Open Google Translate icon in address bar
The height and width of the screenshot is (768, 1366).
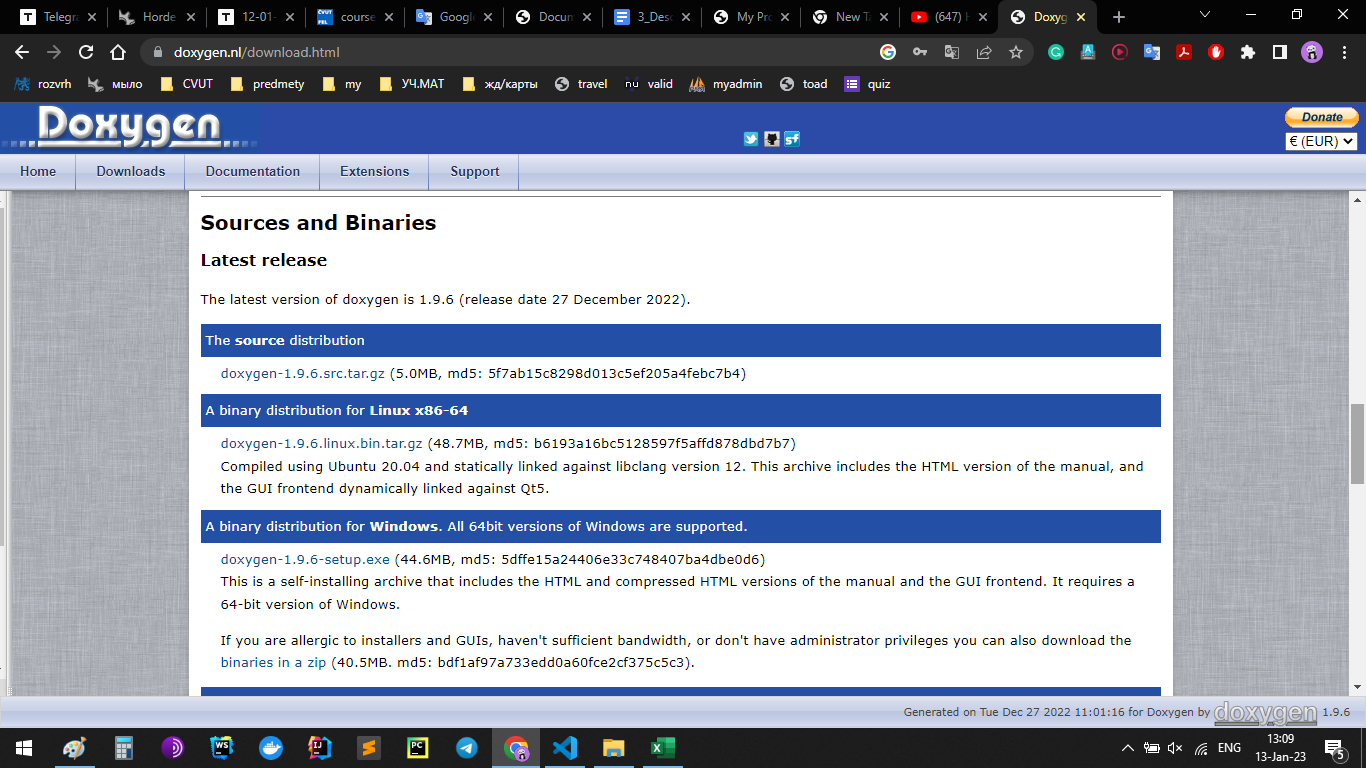[x=952, y=52]
